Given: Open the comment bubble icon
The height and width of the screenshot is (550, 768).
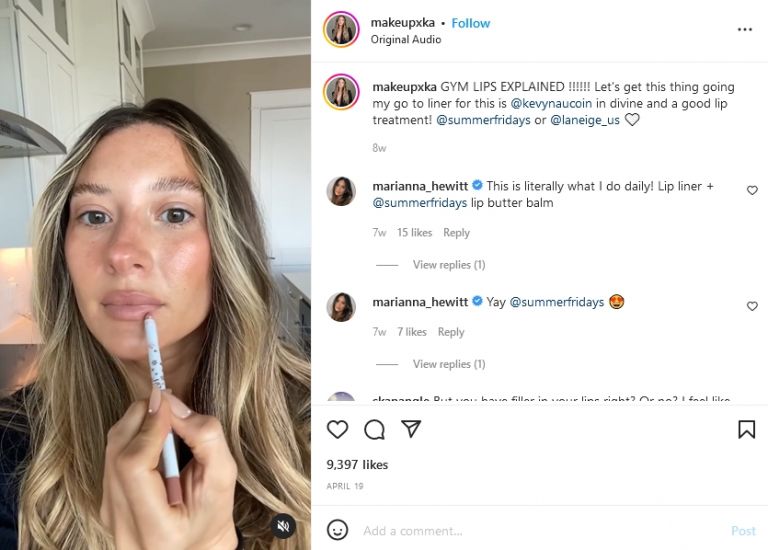Looking at the screenshot, I should [375, 430].
